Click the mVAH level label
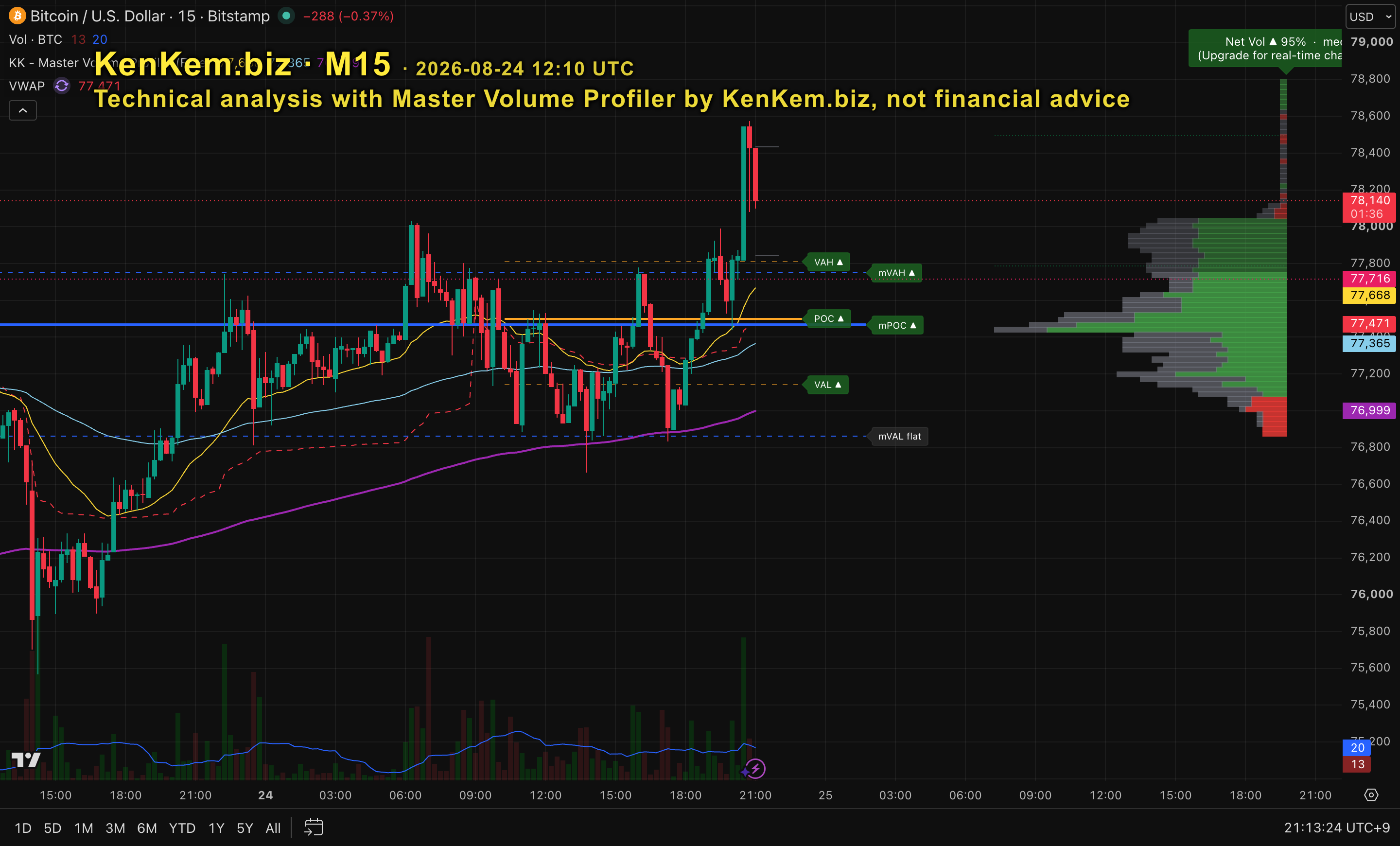Image resolution: width=1400 pixels, height=846 pixels. pos(896,273)
